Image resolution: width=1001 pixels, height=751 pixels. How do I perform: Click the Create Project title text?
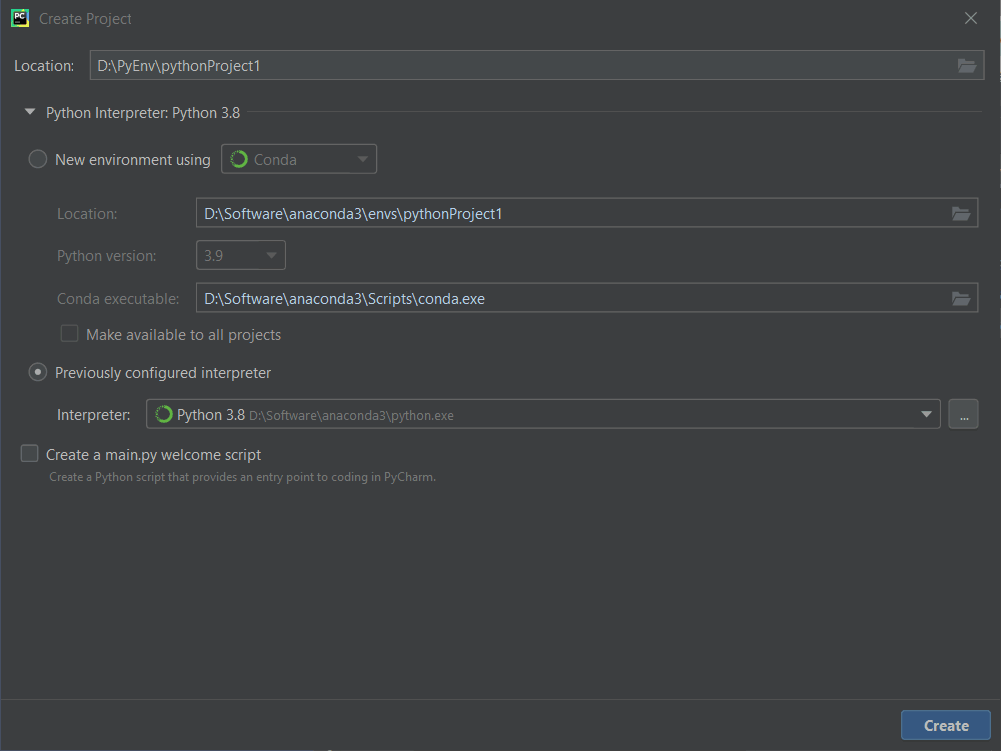86,19
